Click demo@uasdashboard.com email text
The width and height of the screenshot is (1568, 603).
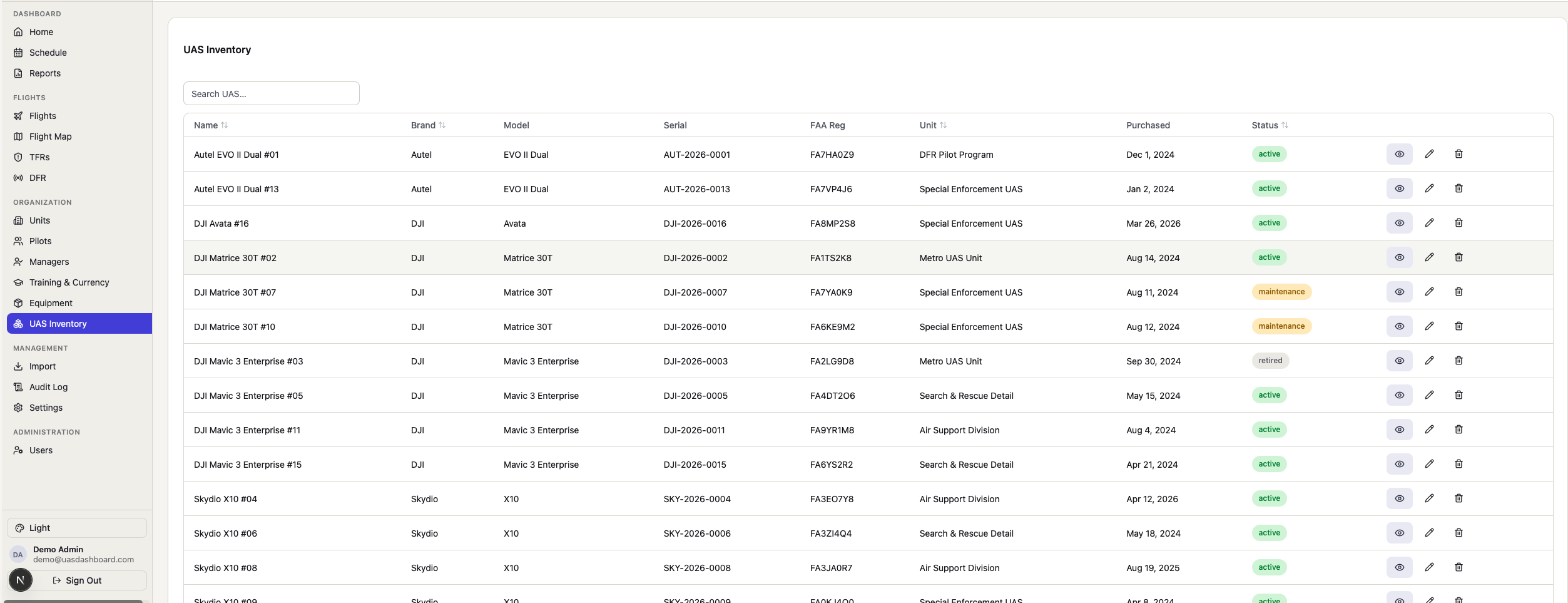point(83,560)
